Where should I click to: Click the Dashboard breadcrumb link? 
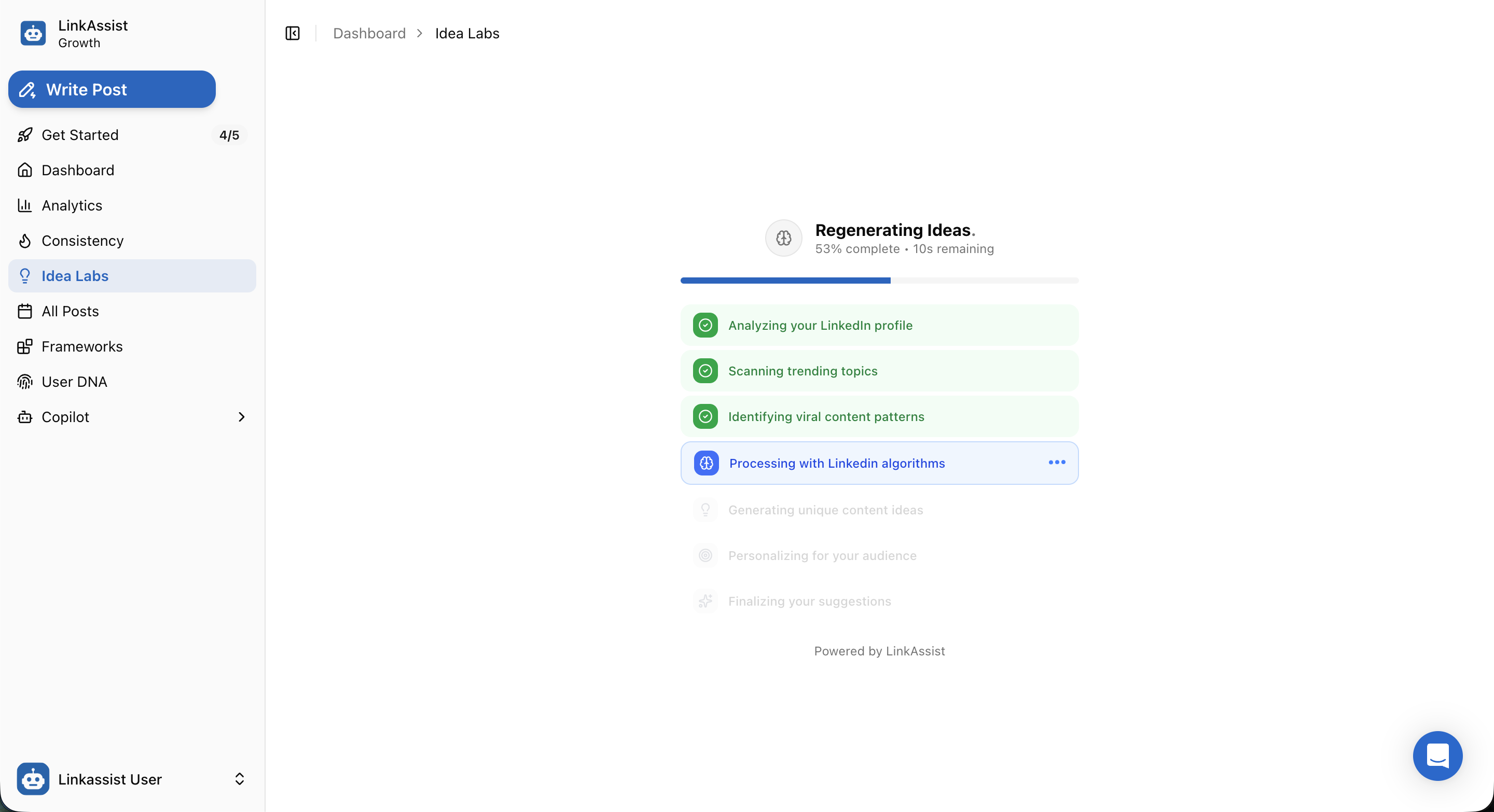click(369, 34)
